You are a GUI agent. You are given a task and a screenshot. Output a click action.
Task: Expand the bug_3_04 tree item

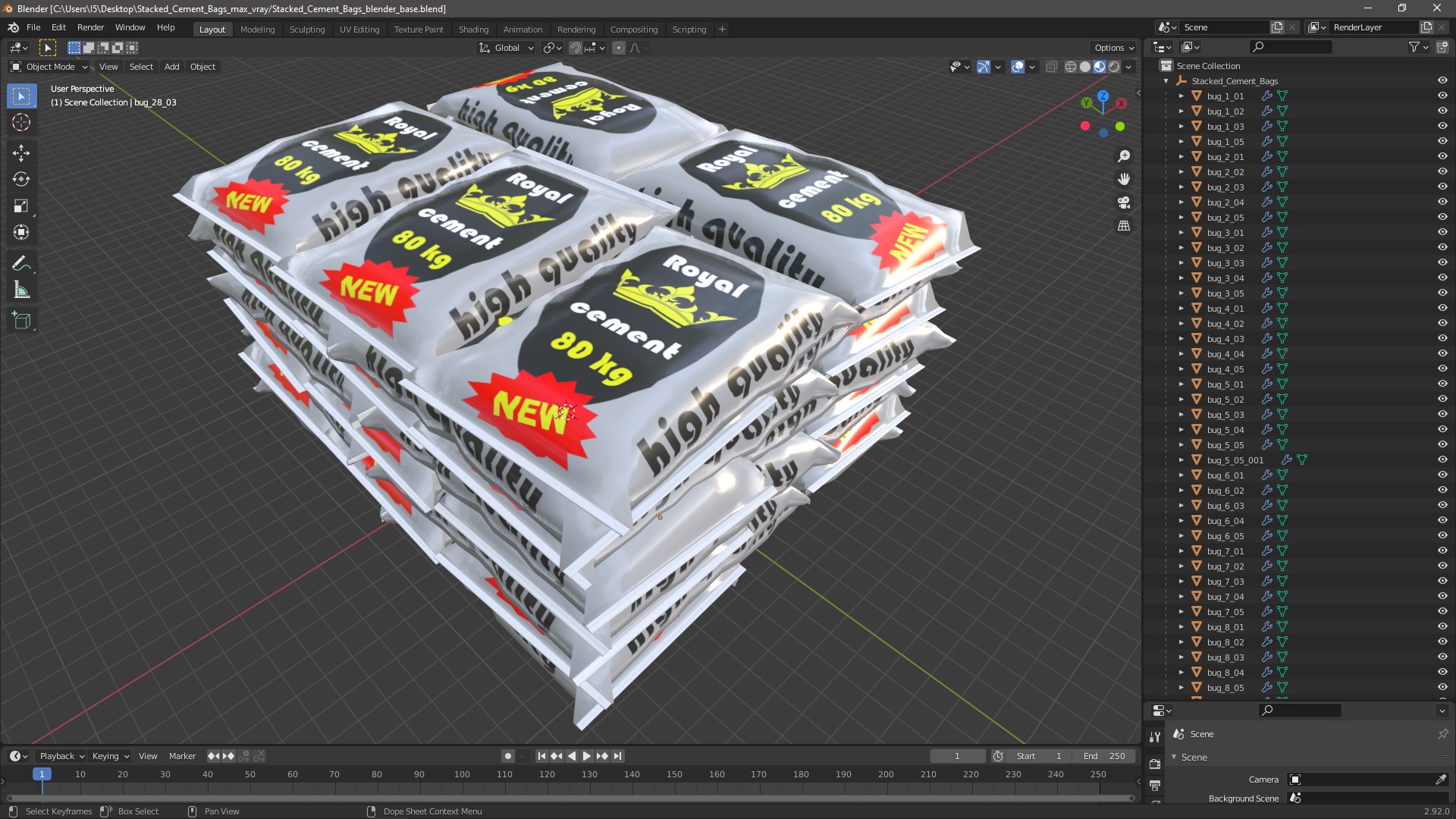click(x=1181, y=278)
